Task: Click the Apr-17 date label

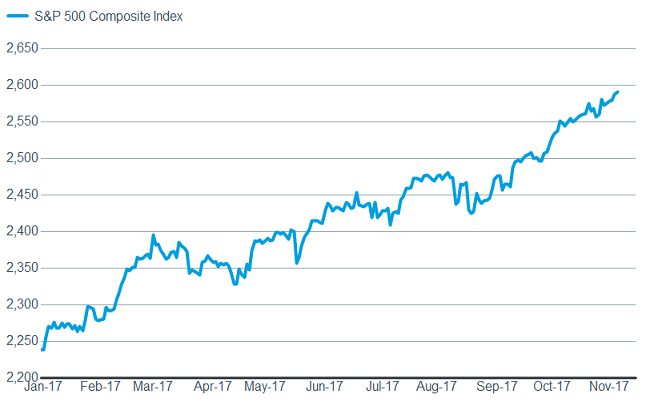Action: pyautogui.click(x=212, y=385)
